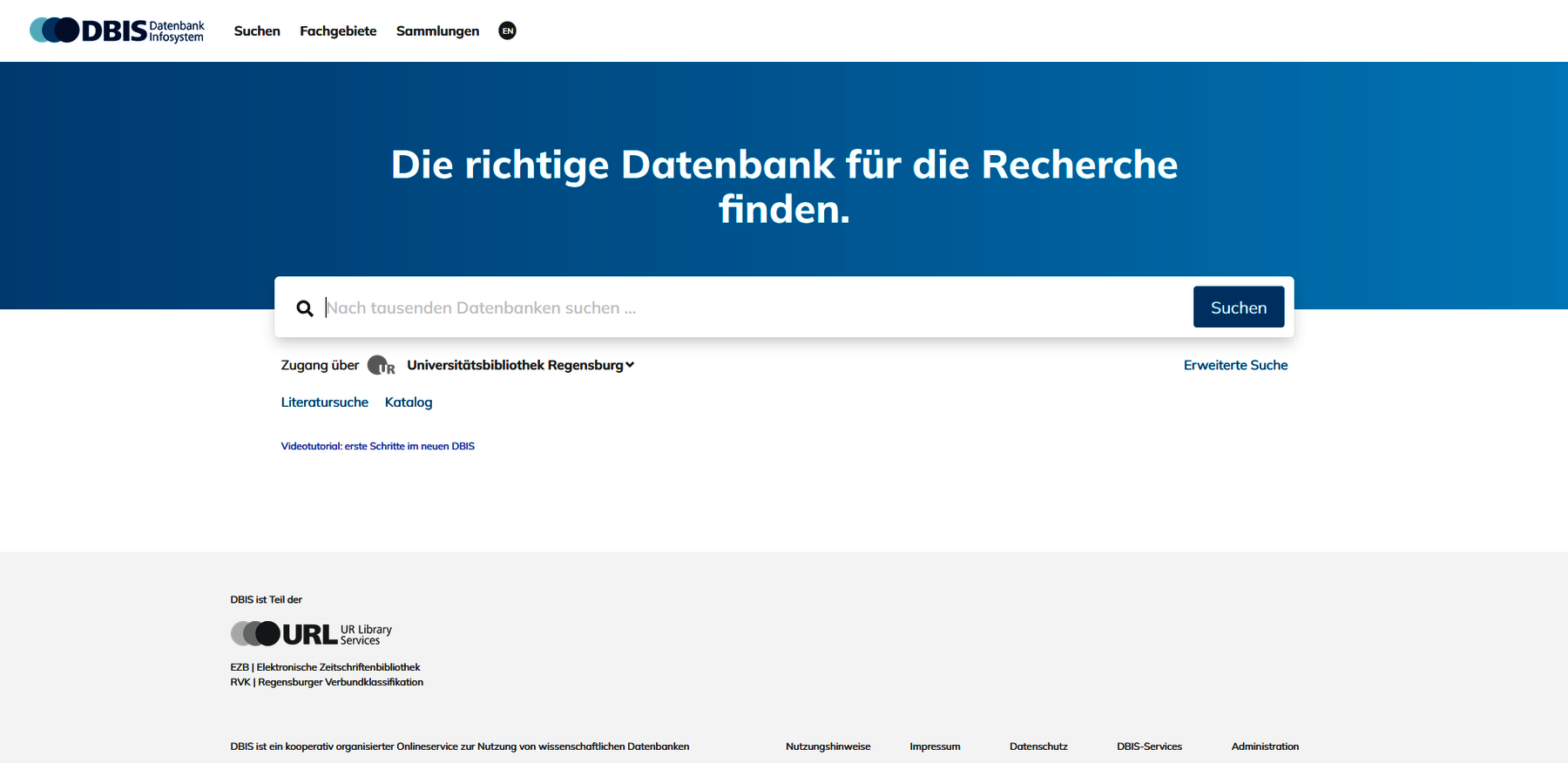Go to the Impressum page

[935, 746]
